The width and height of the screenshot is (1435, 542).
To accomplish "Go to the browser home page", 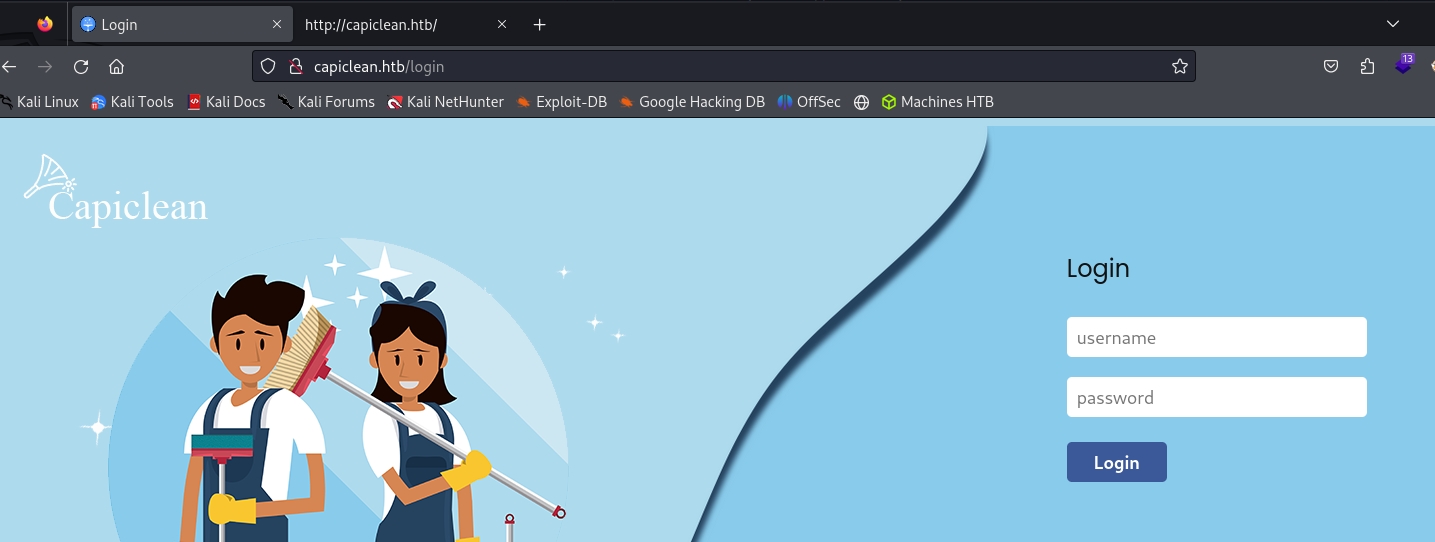I will pyautogui.click(x=117, y=67).
